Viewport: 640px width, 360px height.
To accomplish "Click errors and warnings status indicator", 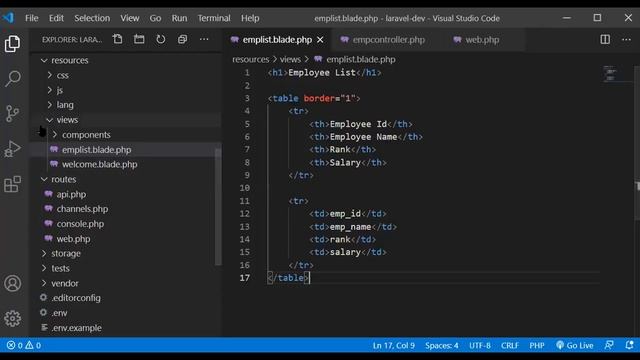I will (x=24, y=345).
